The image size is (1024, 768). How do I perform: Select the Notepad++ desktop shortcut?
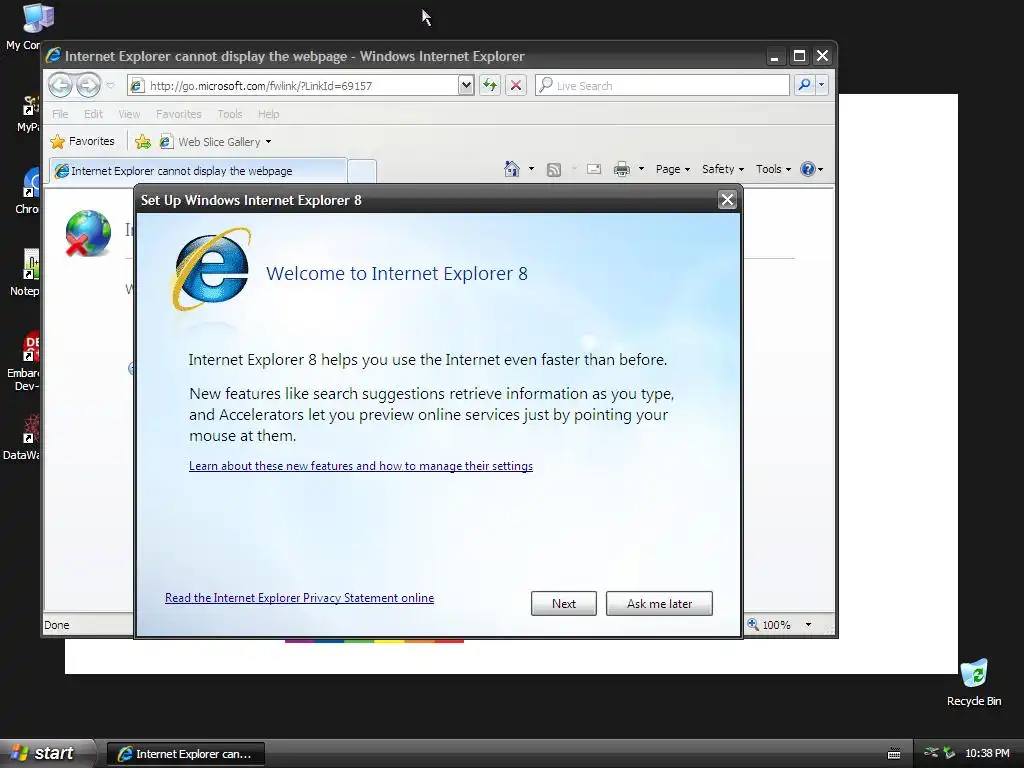click(27, 272)
